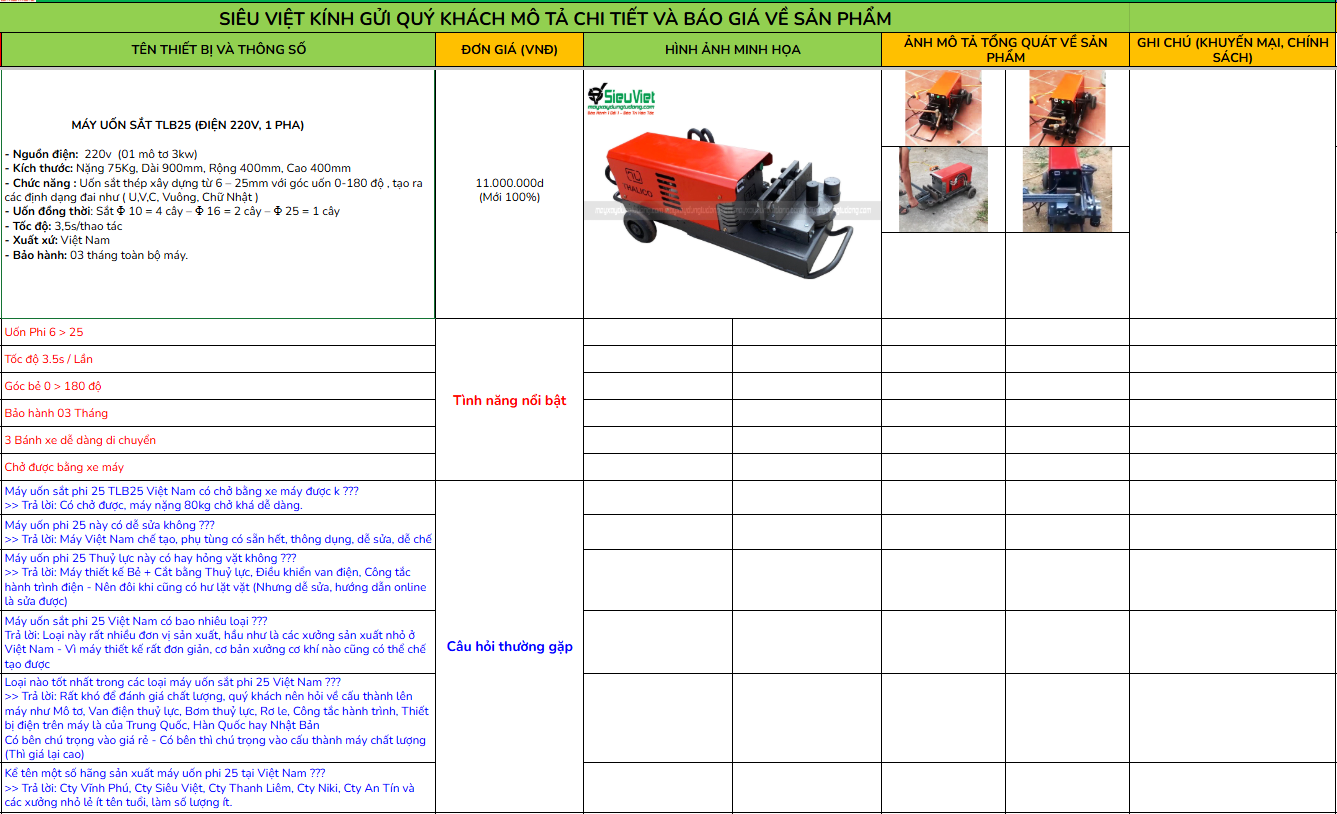Select cell Uốn Phi 6 > 25
Image resolution: width=1337 pixels, height=814 pixels.
click(x=218, y=332)
